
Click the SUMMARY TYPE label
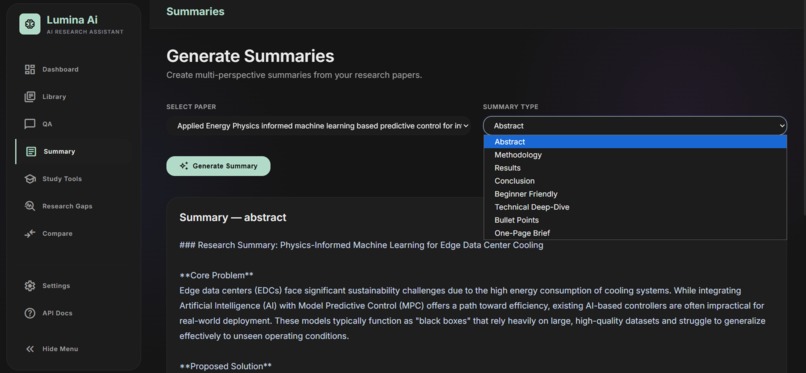(510, 107)
